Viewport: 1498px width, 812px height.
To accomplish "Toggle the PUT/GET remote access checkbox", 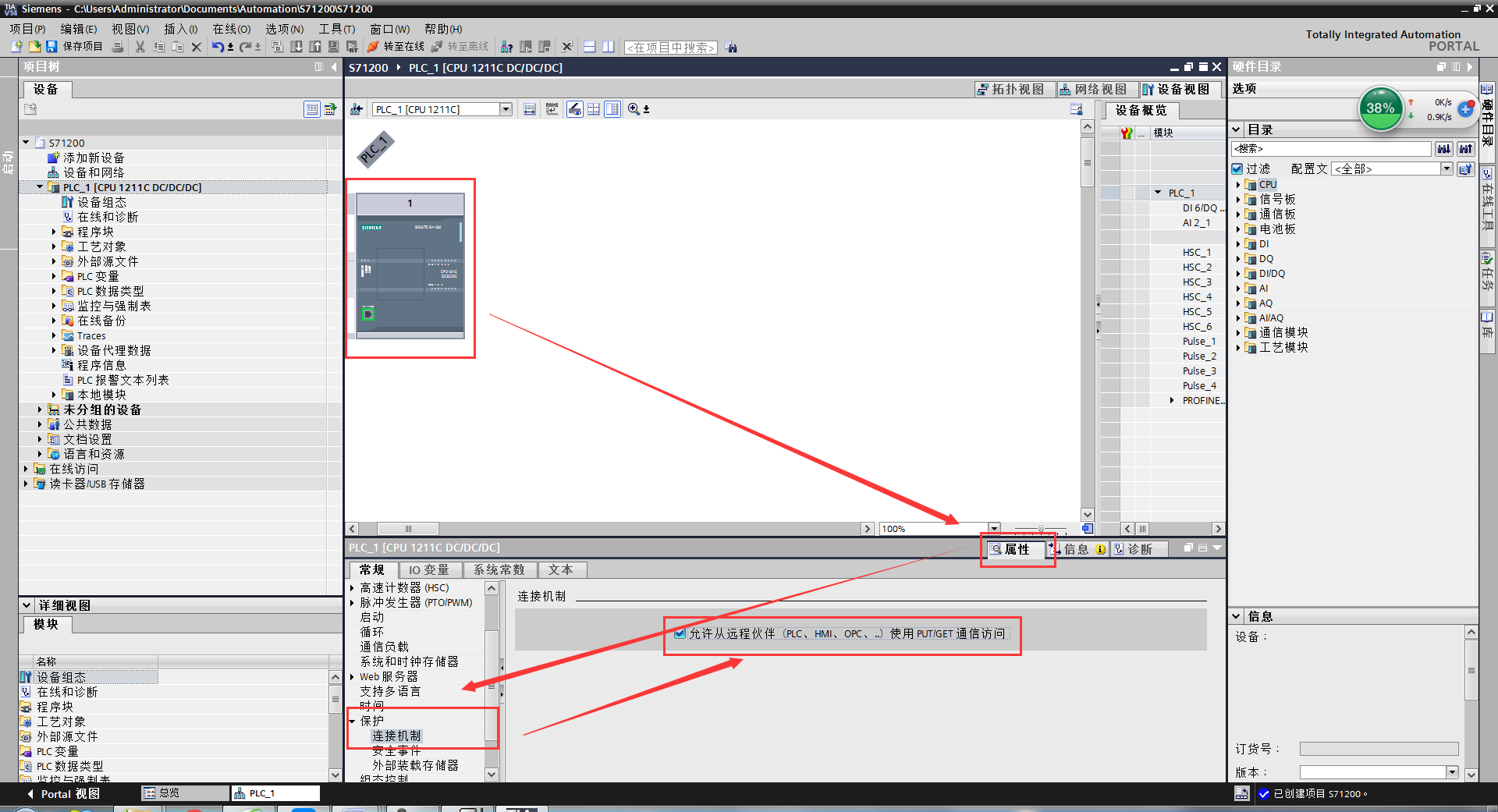I will [680, 633].
